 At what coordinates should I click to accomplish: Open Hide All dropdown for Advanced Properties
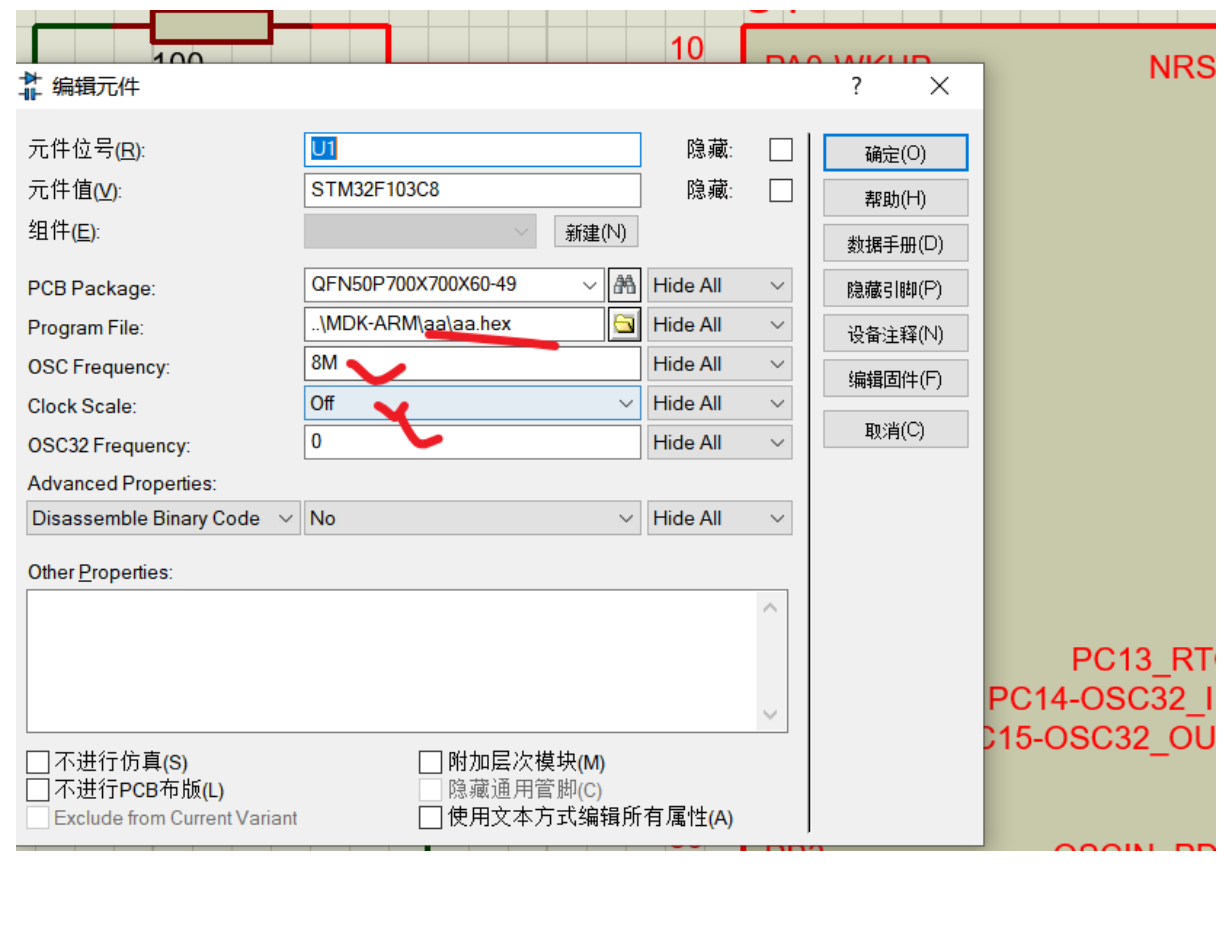pos(720,518)
